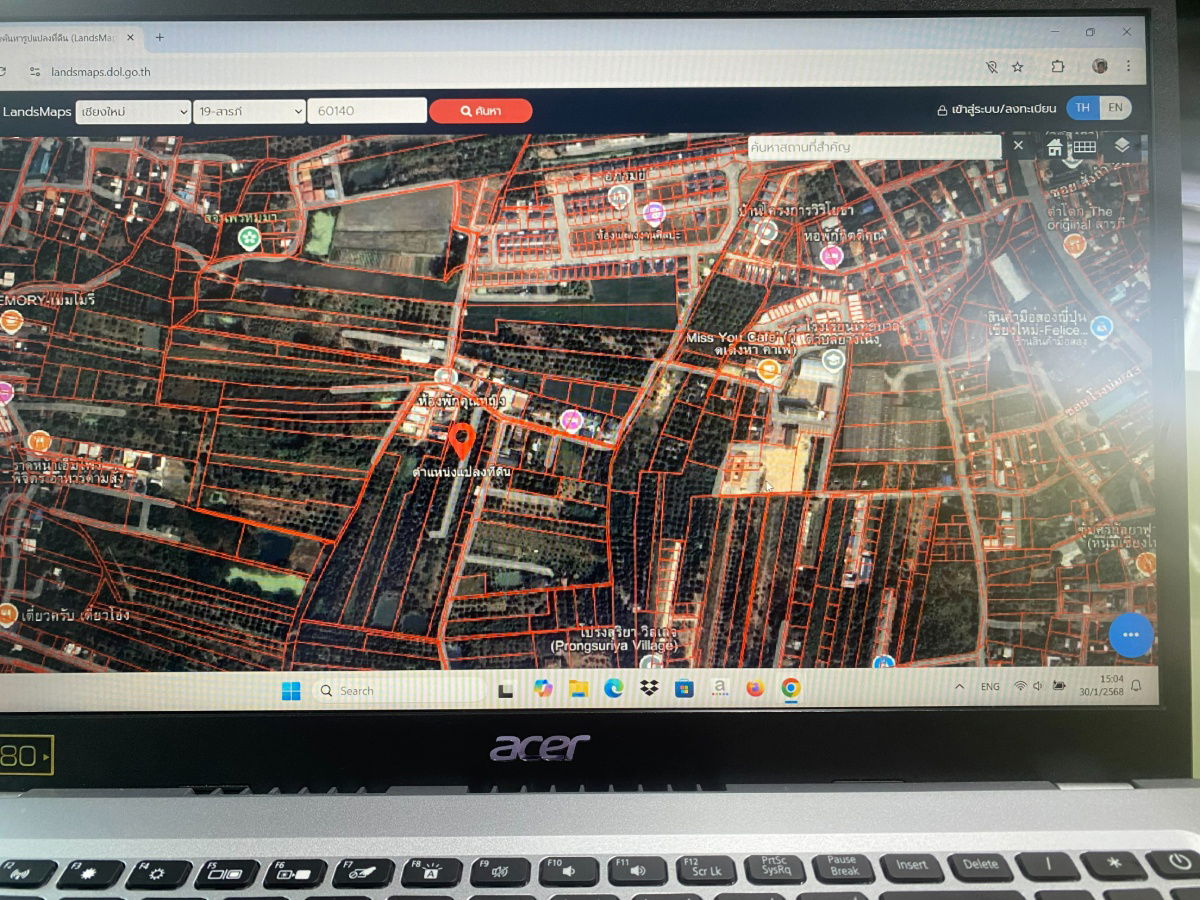Click the ENG language indicator
The width and height of the screenshot is (1200, 900).
pyautogui.click(x=990, y=687)
